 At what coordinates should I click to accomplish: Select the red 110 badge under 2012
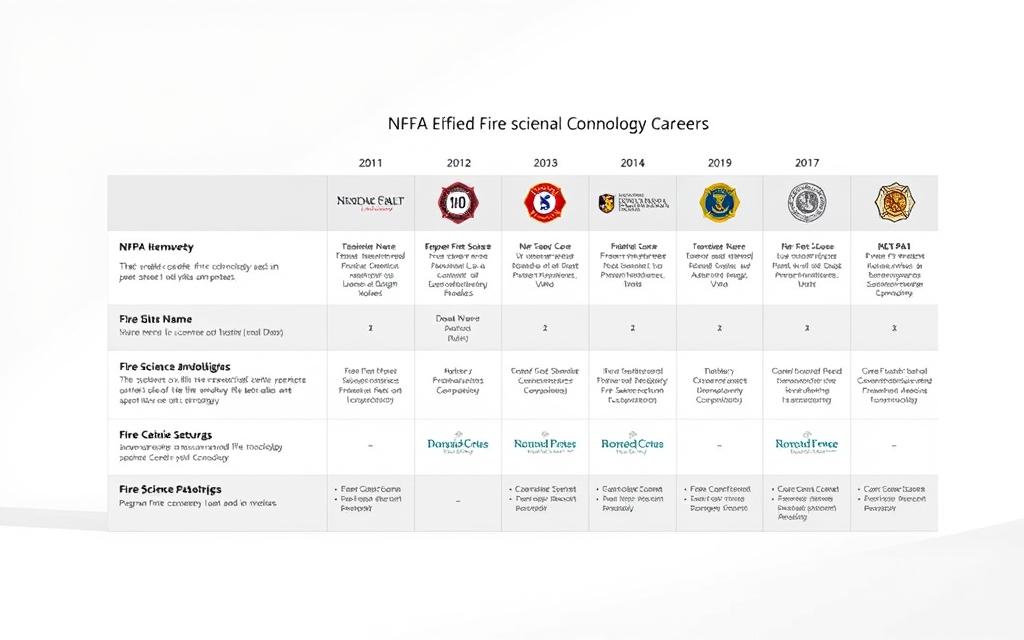[457, 202]
